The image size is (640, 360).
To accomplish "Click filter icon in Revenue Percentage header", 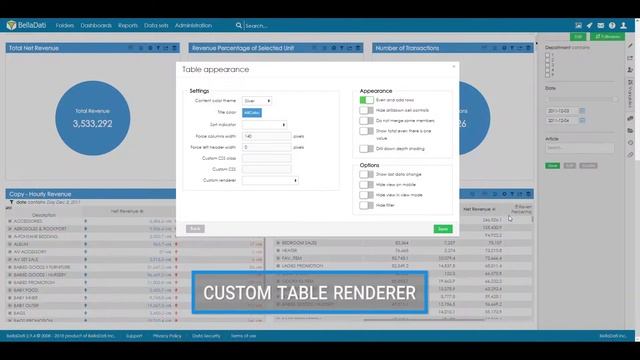I will (342, 48).
